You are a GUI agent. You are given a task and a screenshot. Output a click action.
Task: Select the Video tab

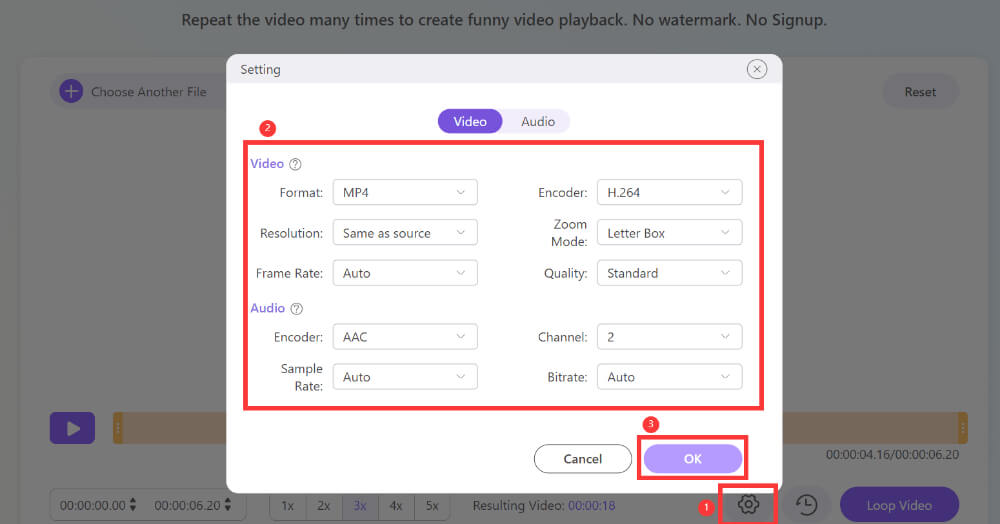(470, 121)
